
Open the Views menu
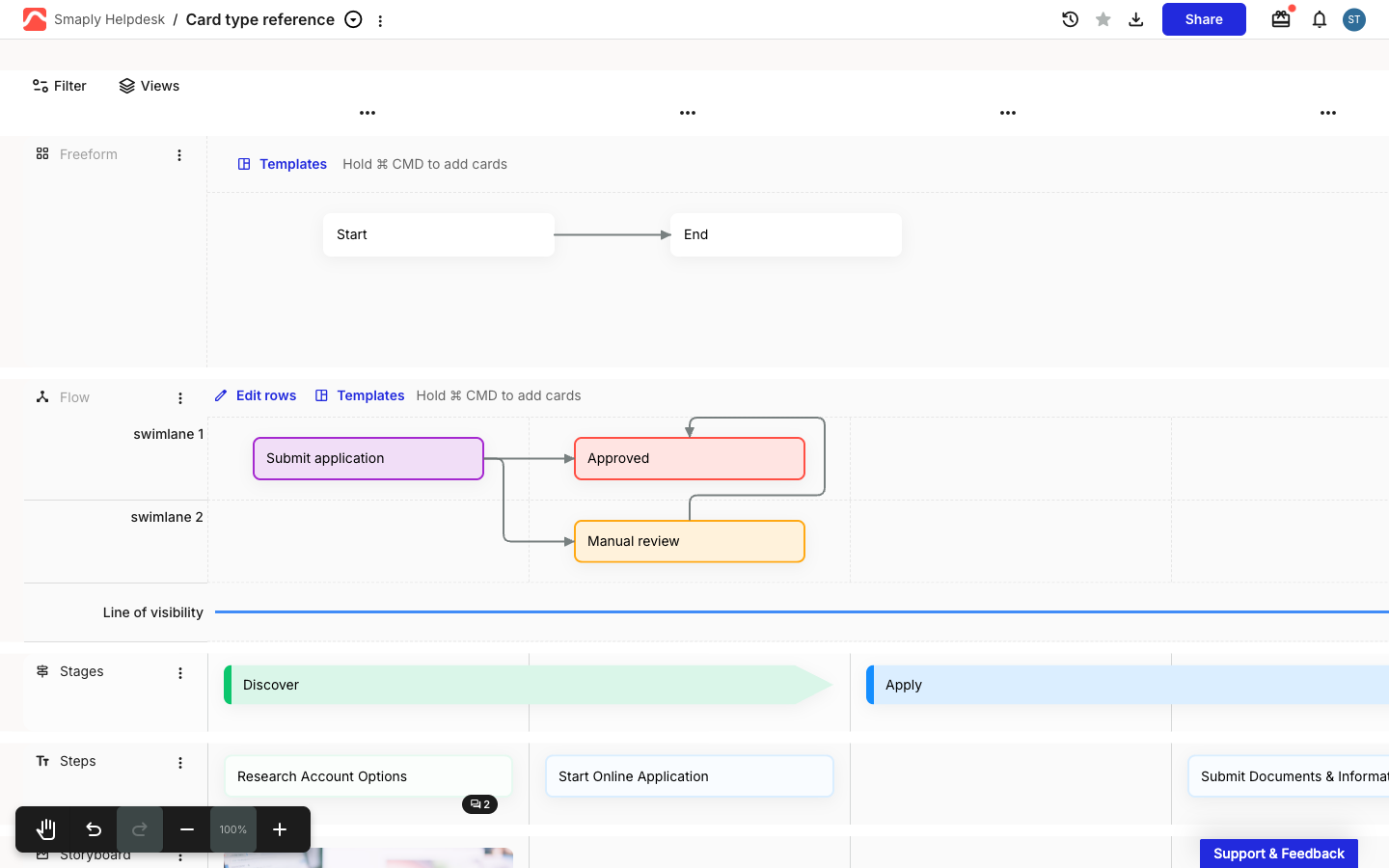coord(150,86)
